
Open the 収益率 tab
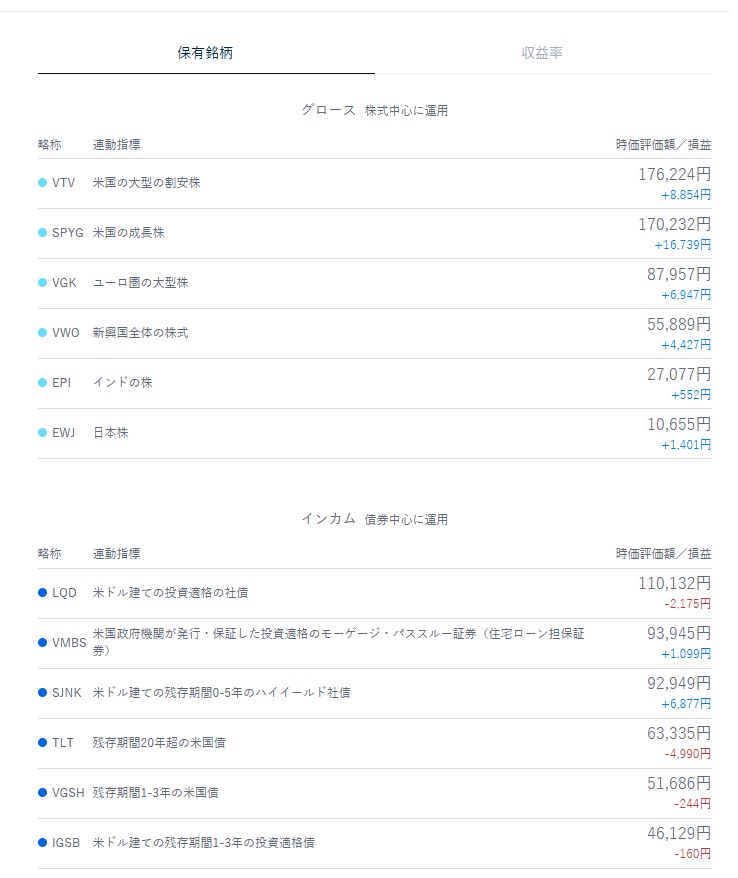(542, 53)
